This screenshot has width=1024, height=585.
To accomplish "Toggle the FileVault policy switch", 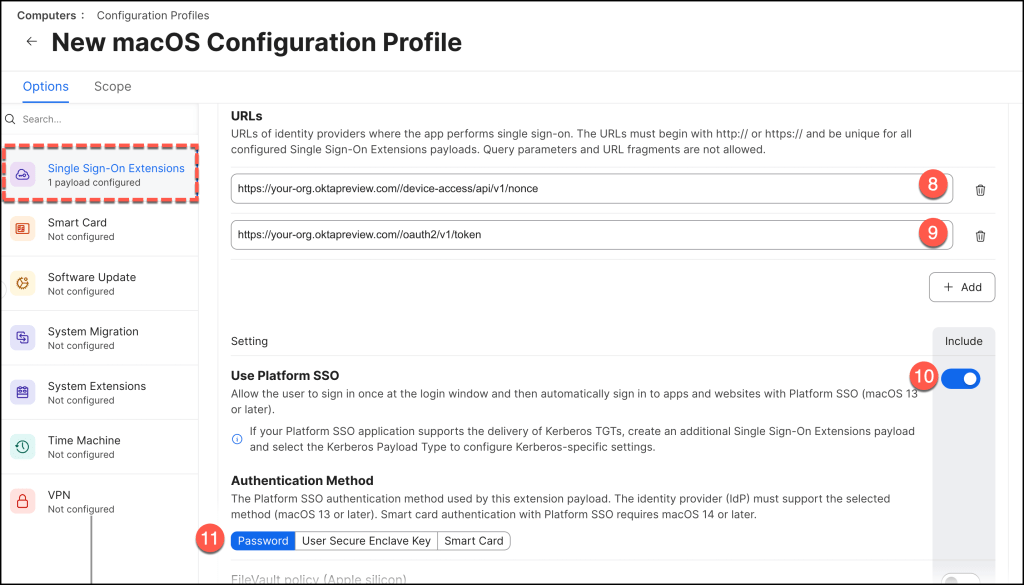I will (960, 580).
